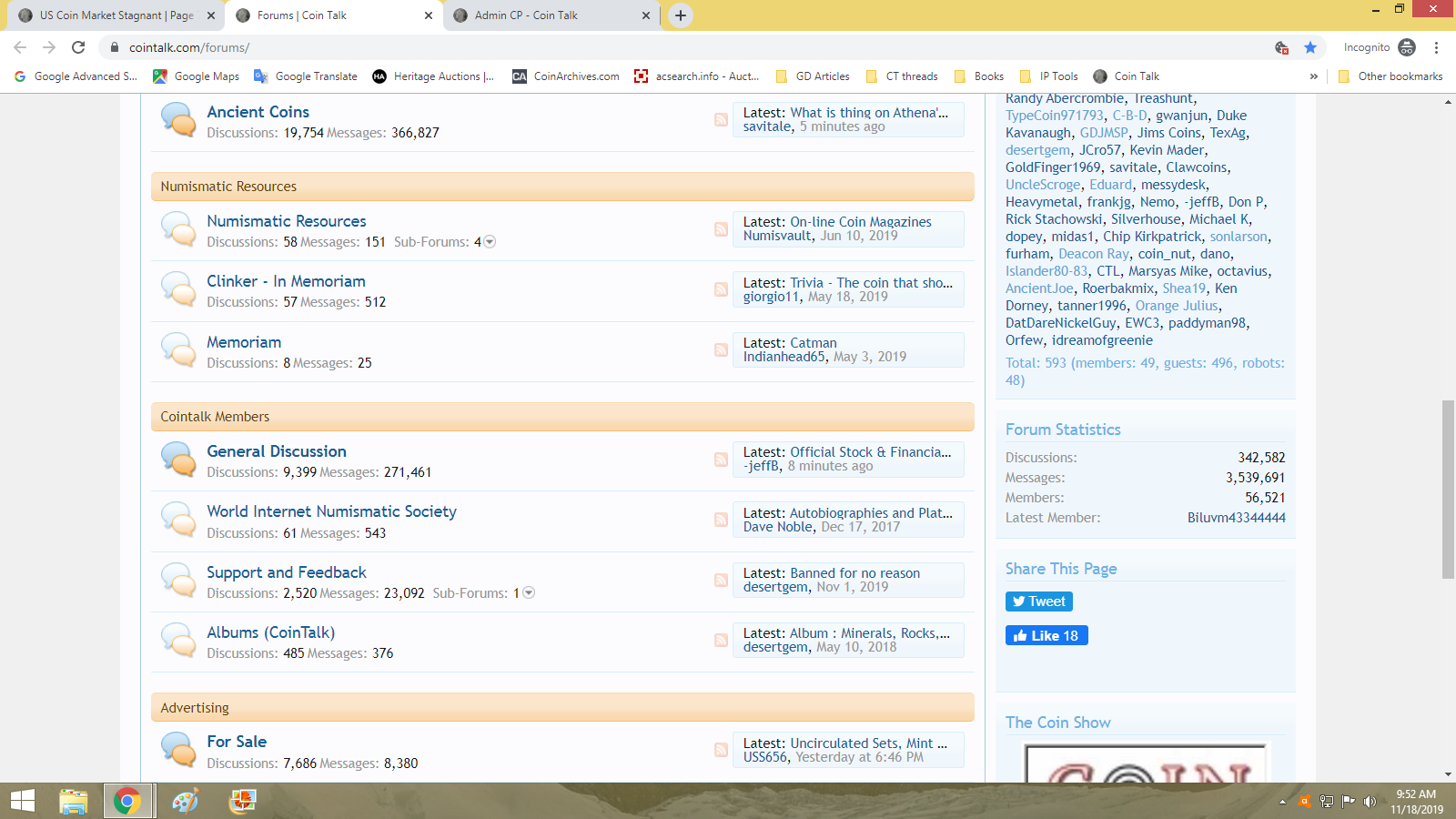Click the RSS feed icon for Ancient Coins
Image resolution: width=1456 pixels, height=819 pixels.
[x=721, y=120]
